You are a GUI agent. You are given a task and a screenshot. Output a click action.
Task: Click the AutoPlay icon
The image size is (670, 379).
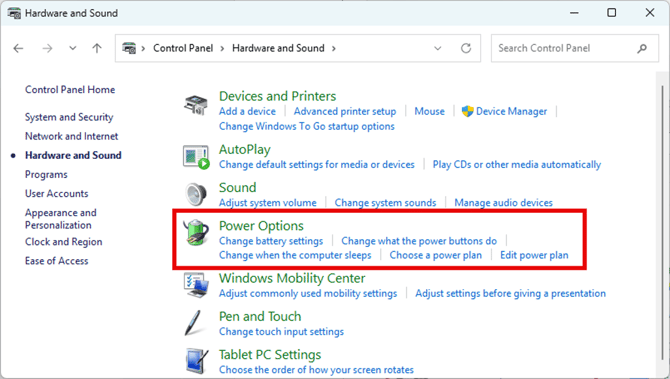(x=196, y=157)
